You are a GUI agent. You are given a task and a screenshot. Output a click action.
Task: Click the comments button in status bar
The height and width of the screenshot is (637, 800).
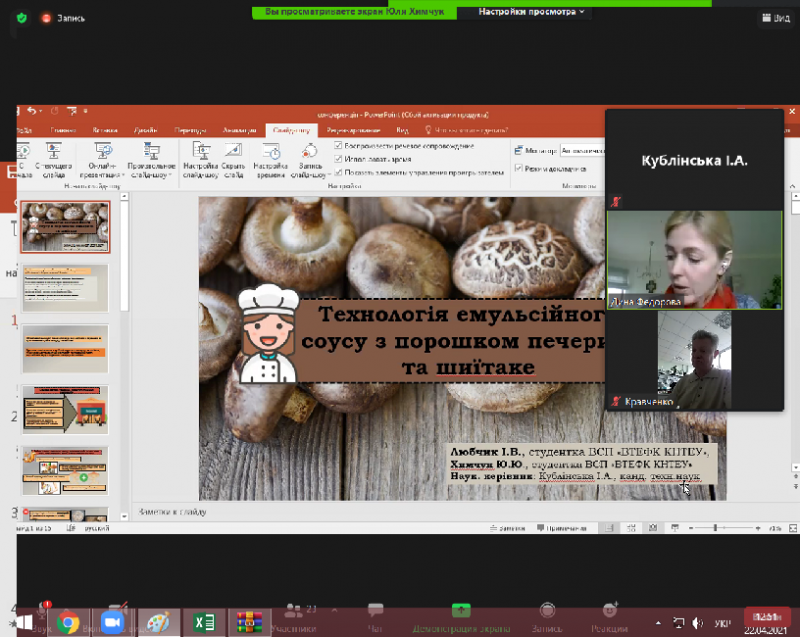(x=562, y=528)
